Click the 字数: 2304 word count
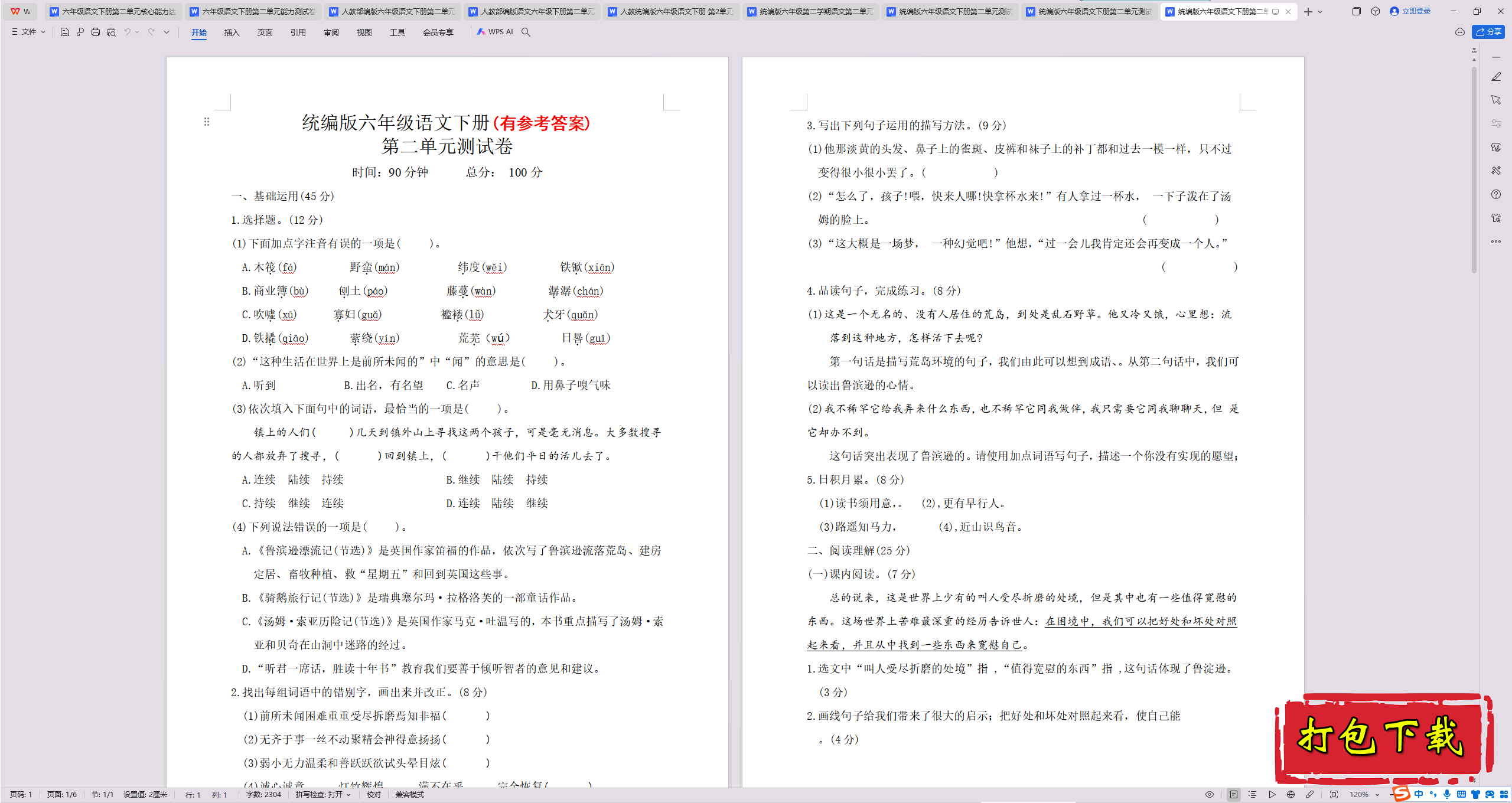 click(x=263, y=795)
